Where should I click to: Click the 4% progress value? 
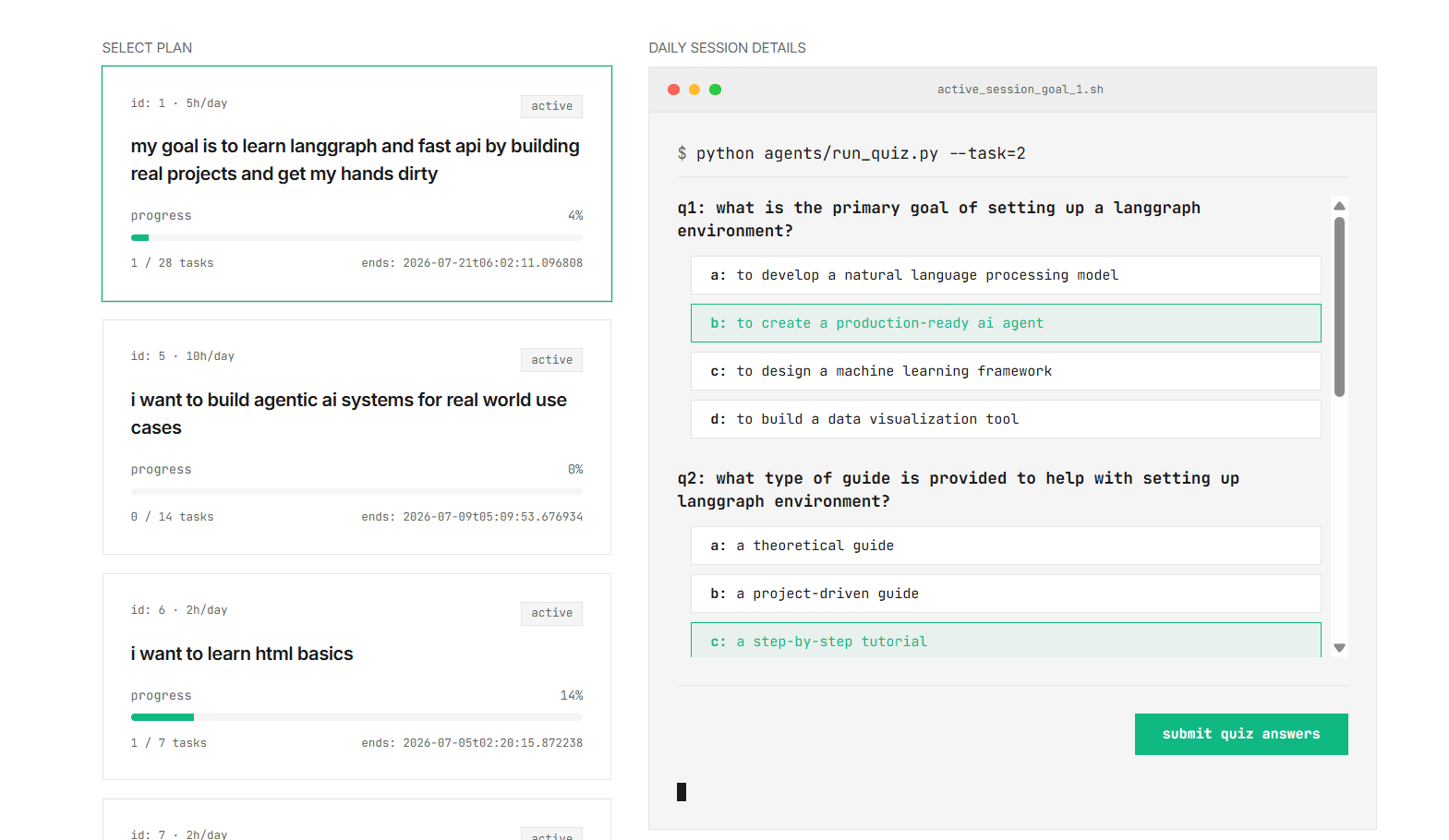coord(575,215)
